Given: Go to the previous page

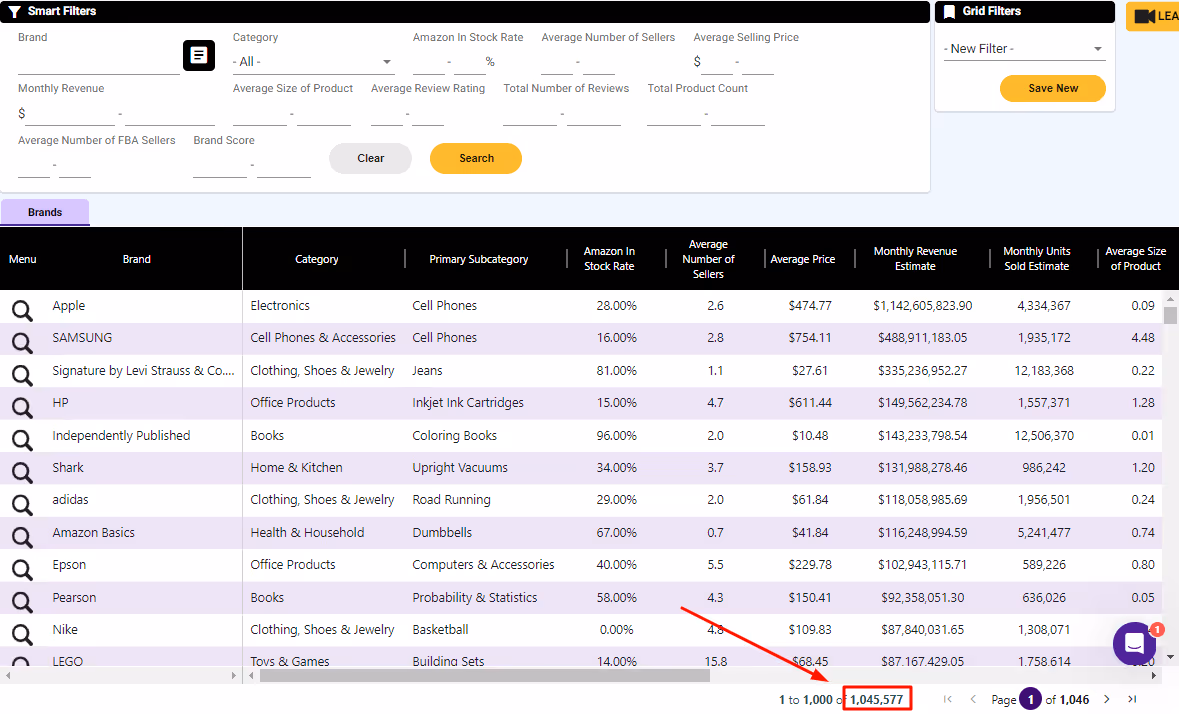Looking at the screenshot, I should [973, 699].
